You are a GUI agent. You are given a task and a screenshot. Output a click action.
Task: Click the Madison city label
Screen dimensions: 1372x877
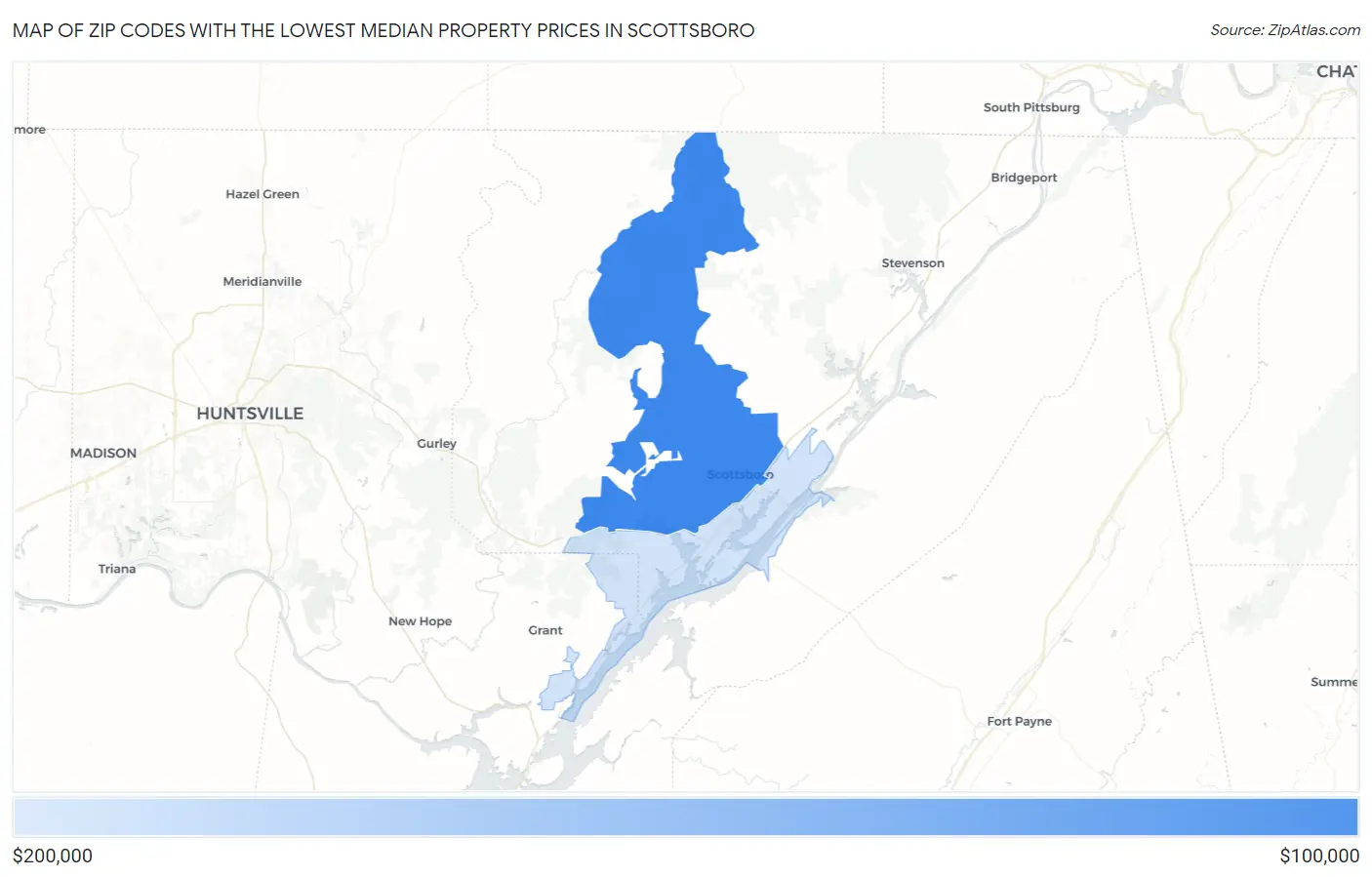(x=103, y=453)
